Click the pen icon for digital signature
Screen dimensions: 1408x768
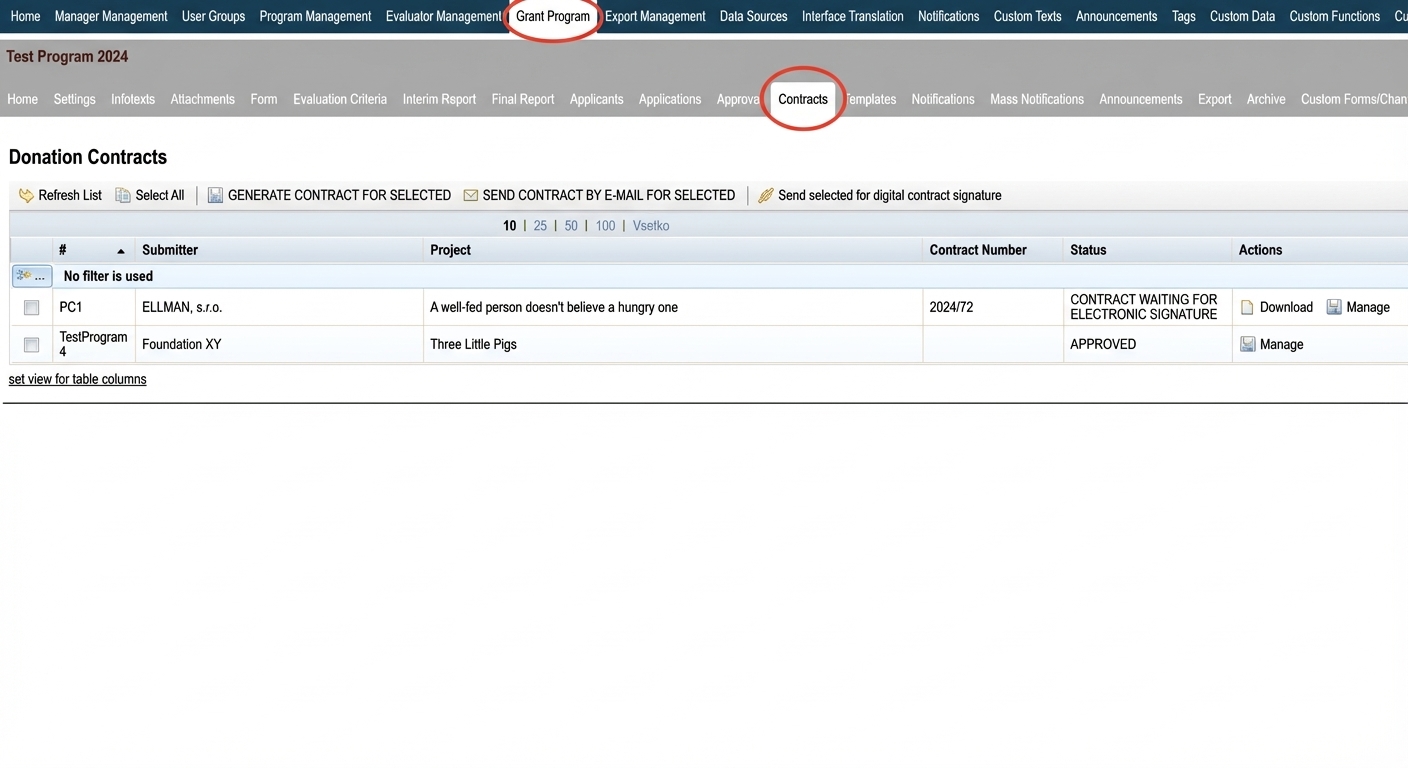(x=766, y=195)
